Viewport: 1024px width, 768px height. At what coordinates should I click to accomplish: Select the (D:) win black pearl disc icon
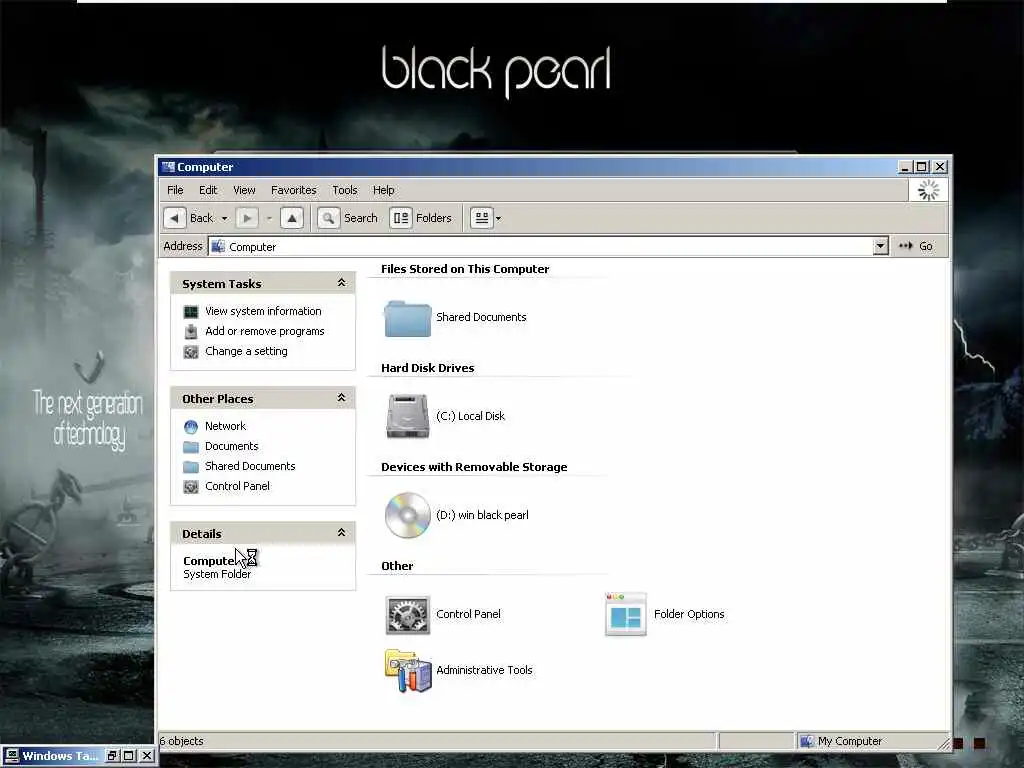click(408, 515)
